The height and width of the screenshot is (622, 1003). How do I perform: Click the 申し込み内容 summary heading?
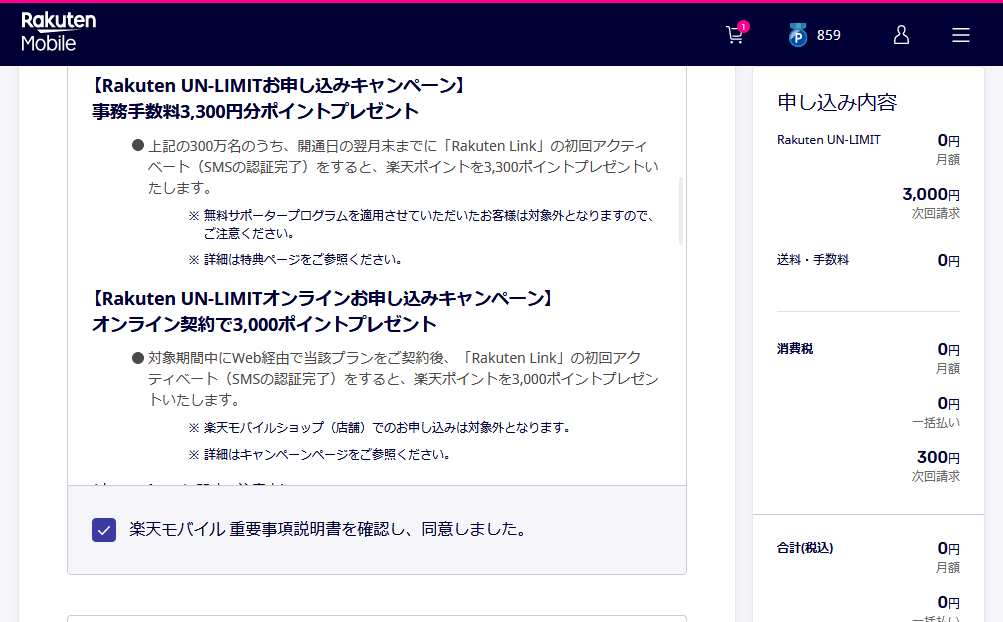pyautogui.click(x=837, y=102)
